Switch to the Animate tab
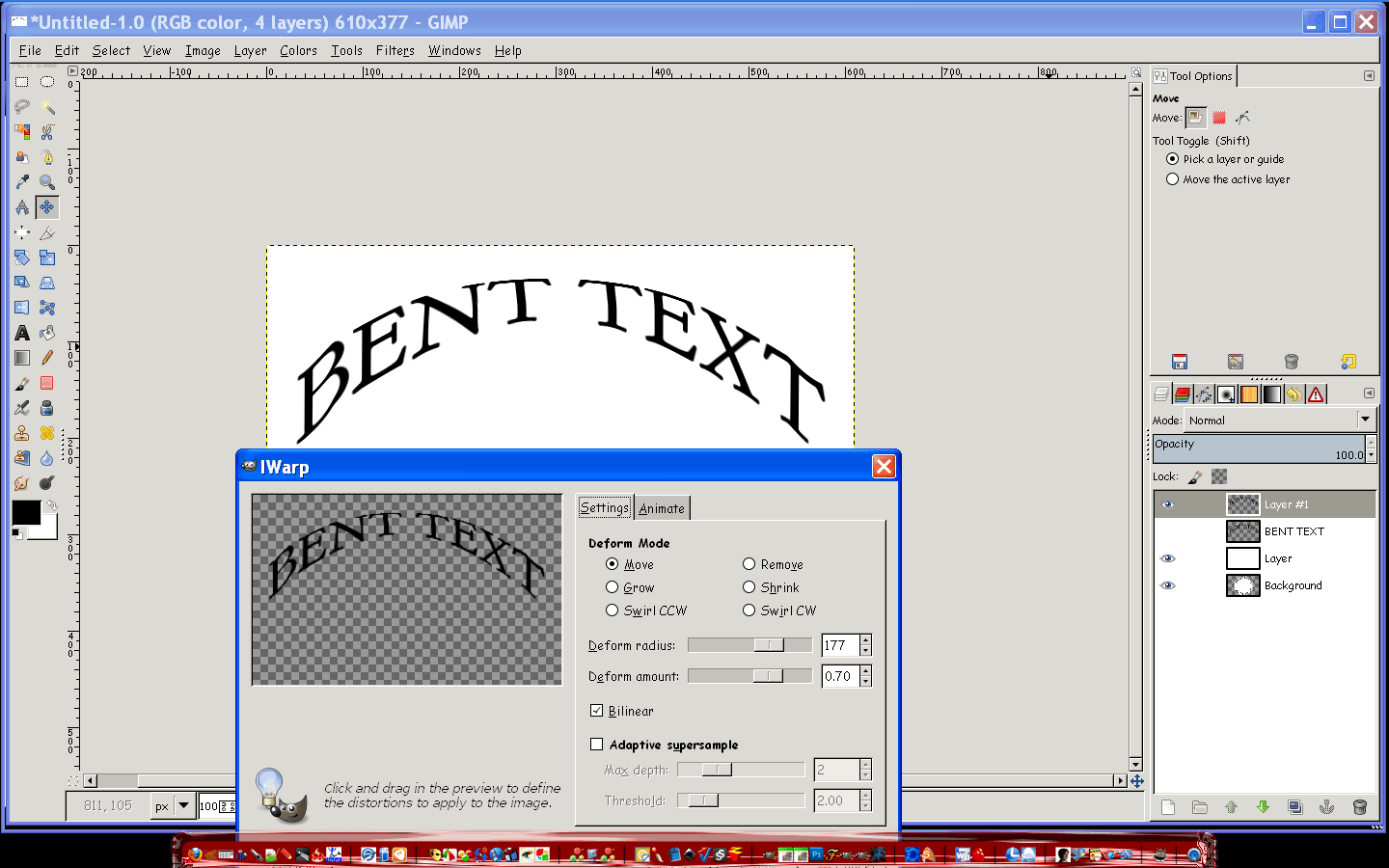This screenshot has height=868, width=1389. pyautogui.click(x=662, y=508)
